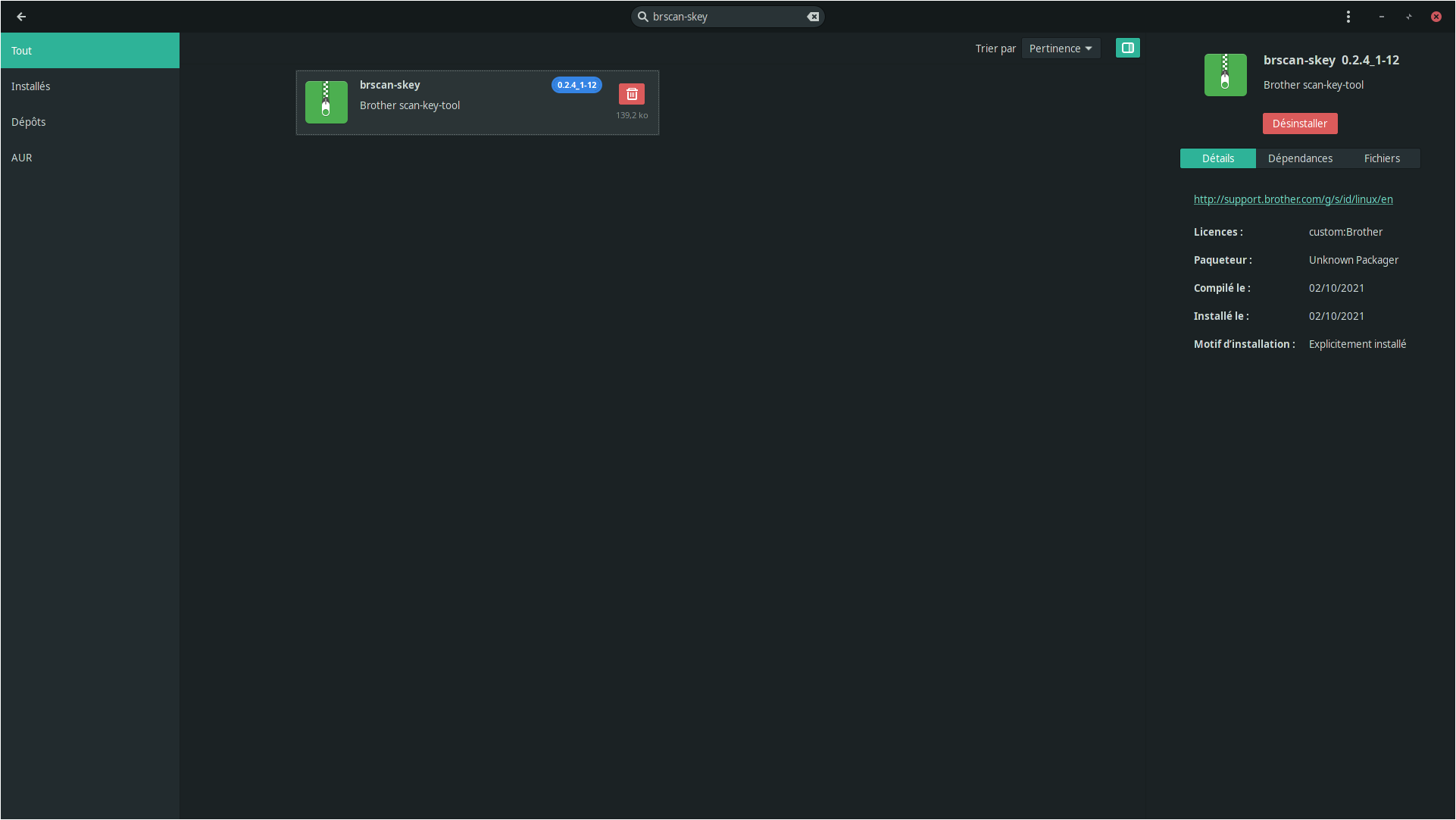Click the magnifying glass search icon
1456x820 pixels.
tap(642, 17)
